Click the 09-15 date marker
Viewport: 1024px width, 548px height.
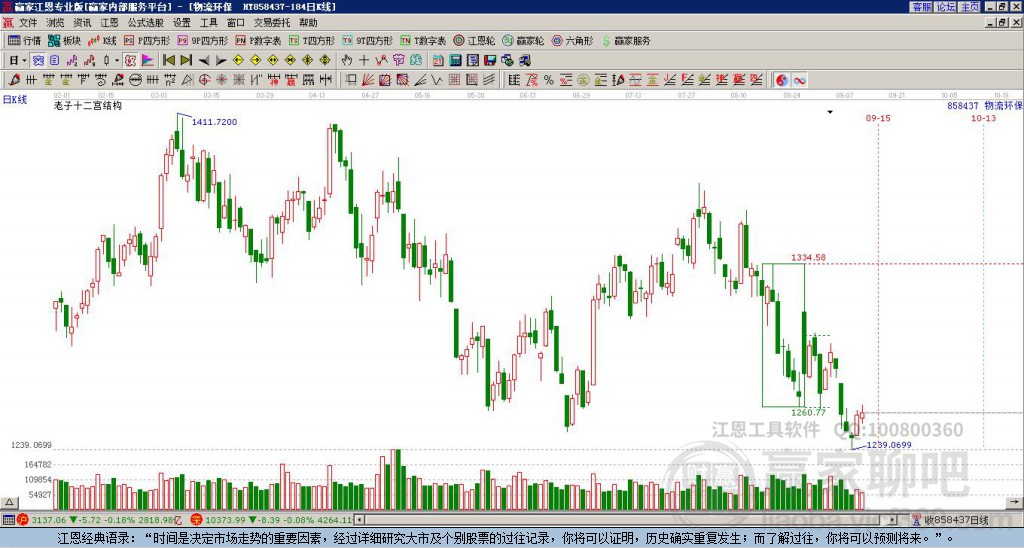click(878, 118)
